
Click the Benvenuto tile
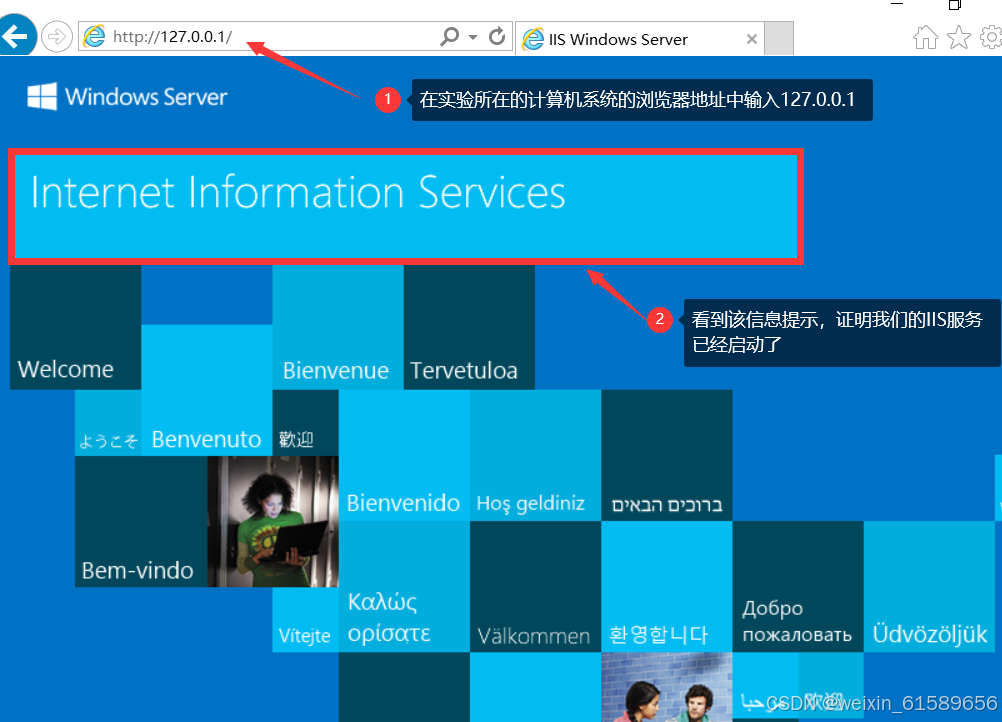(206, 390)
